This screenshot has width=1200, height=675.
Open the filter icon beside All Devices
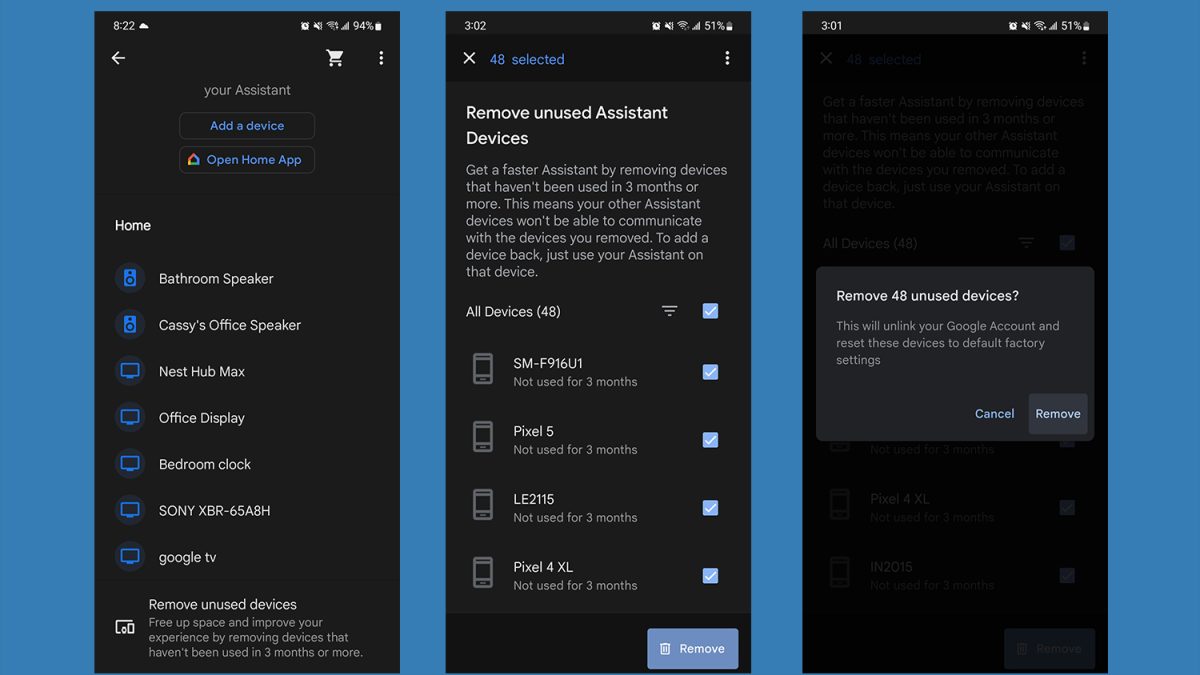[670, 311]
